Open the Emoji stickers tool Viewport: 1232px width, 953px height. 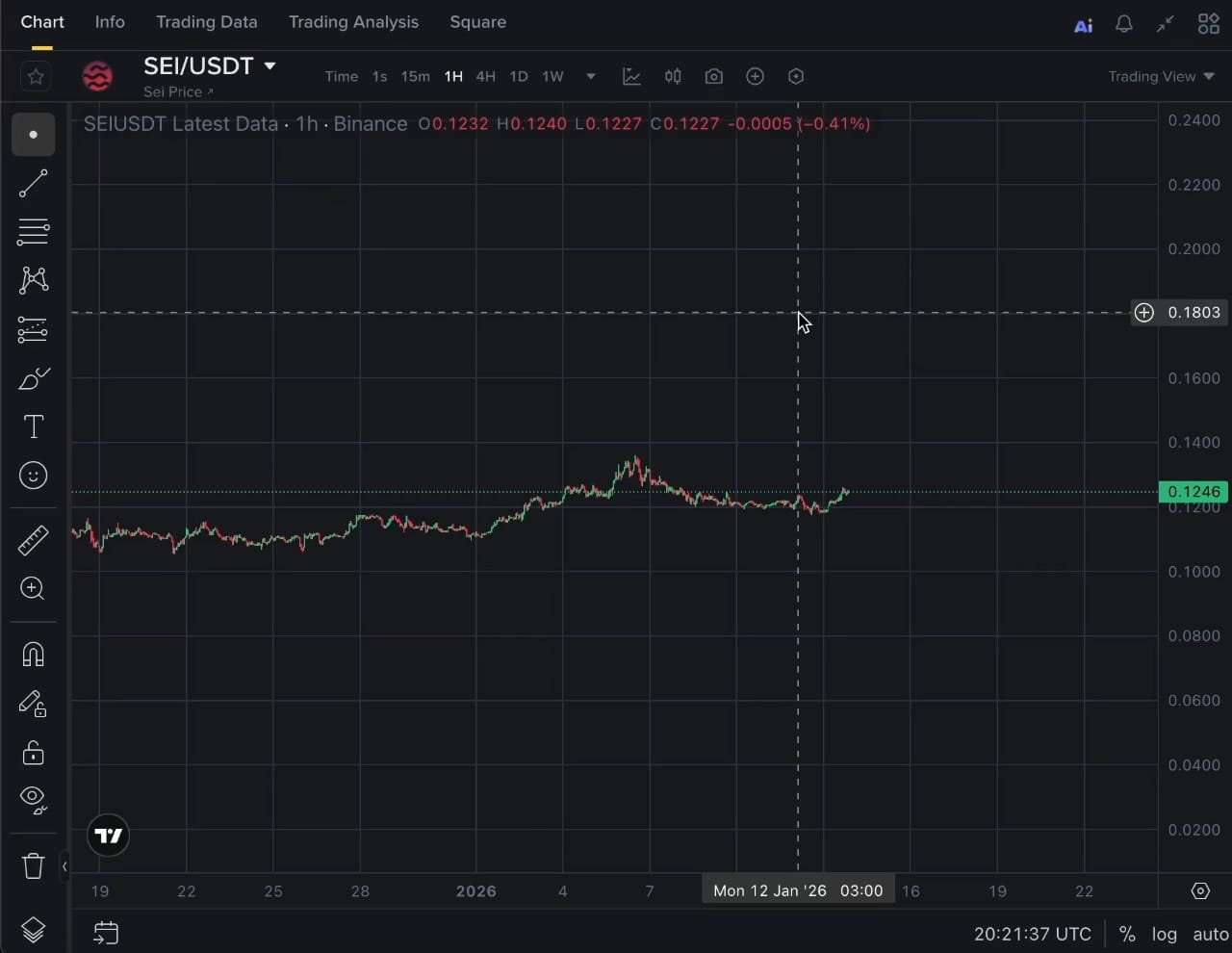point(33,476)
